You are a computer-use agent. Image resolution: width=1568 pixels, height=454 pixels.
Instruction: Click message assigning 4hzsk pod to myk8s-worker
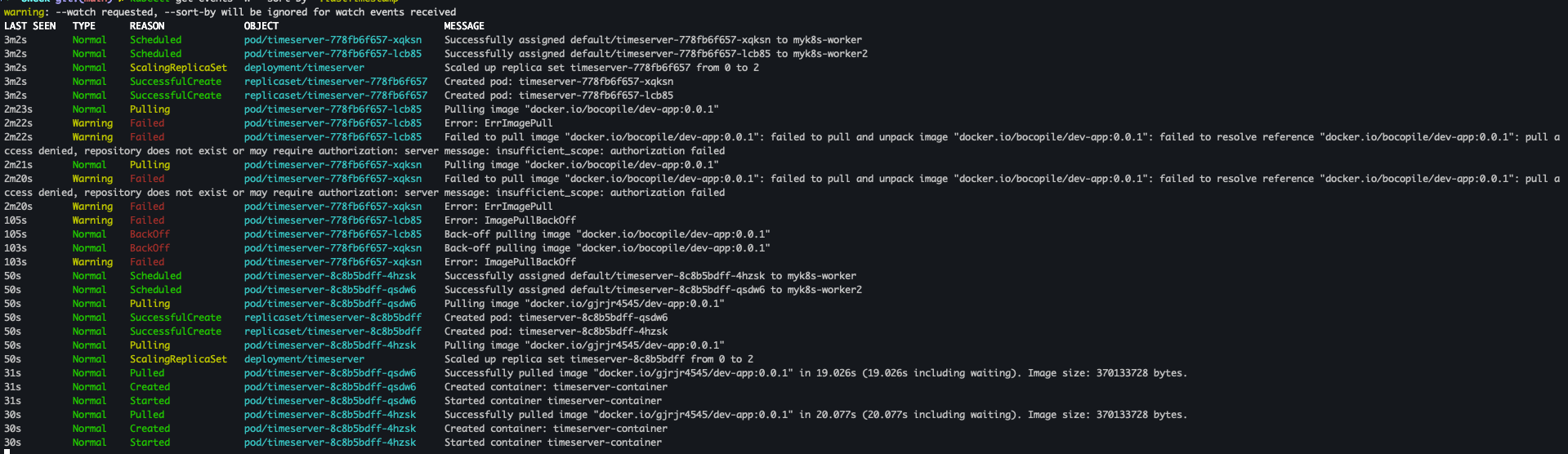coord(650,276)
